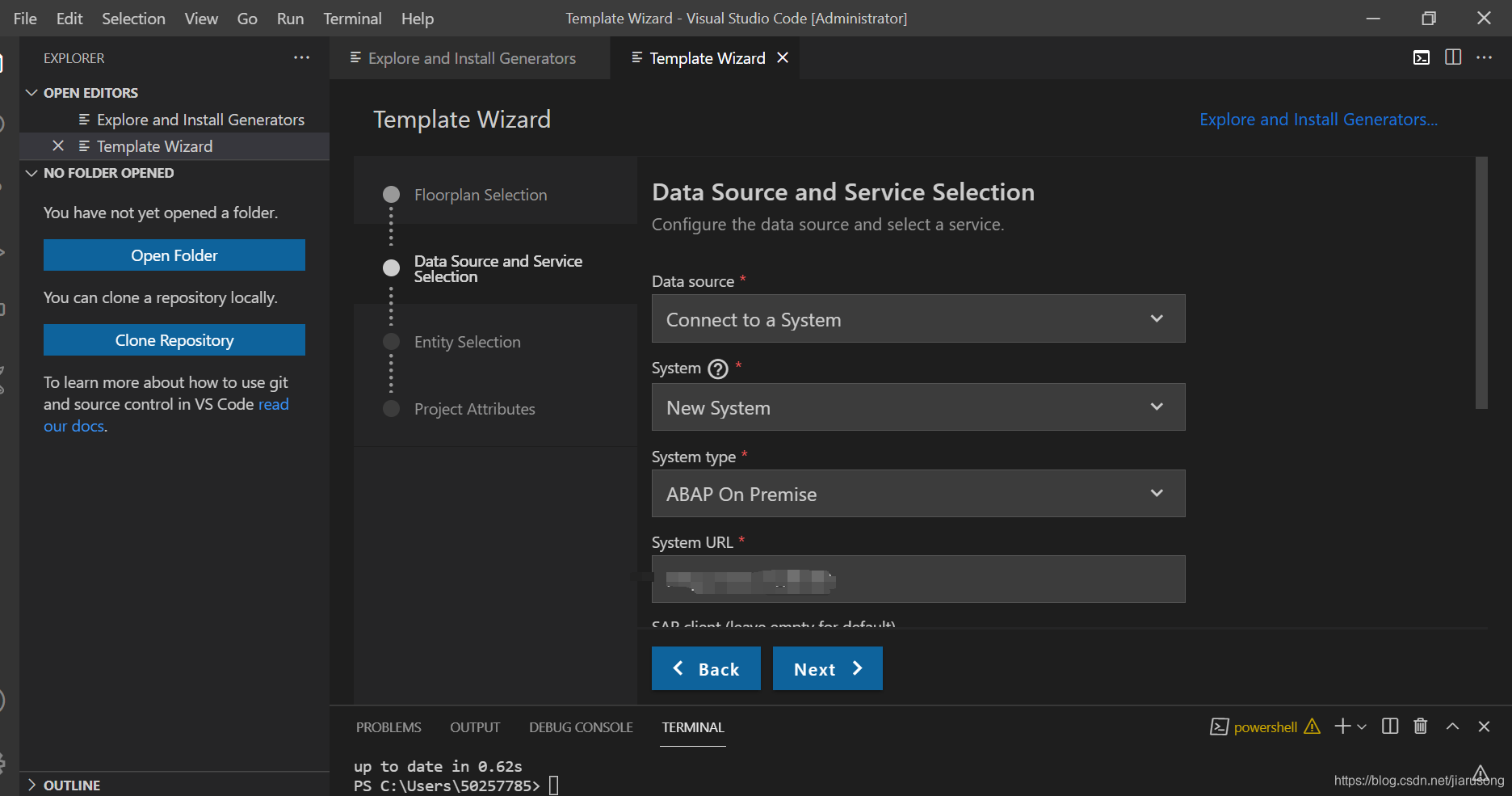This screenshot has height=796, width=1512.
Task: Click the Open Folder button
Action: click(x=174, y=255)
